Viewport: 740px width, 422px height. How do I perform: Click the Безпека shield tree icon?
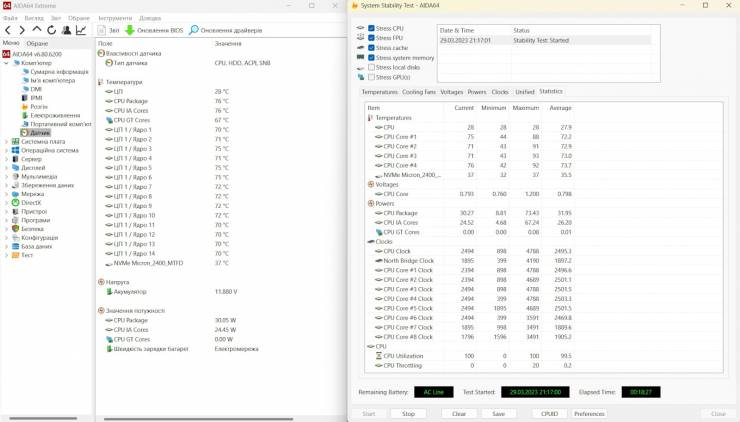[16, 229]
